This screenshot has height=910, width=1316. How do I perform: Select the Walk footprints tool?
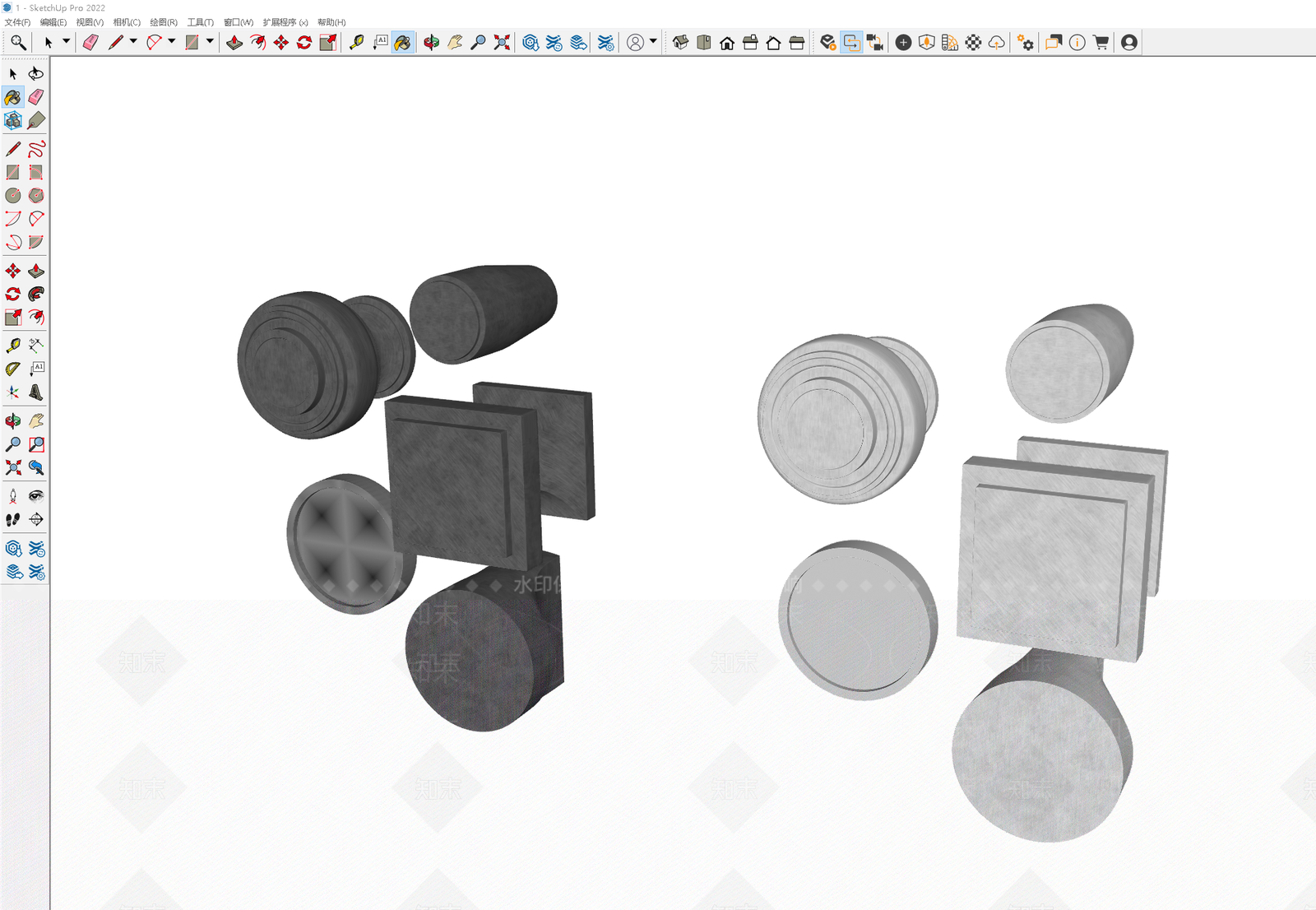[x=13, y=519]
